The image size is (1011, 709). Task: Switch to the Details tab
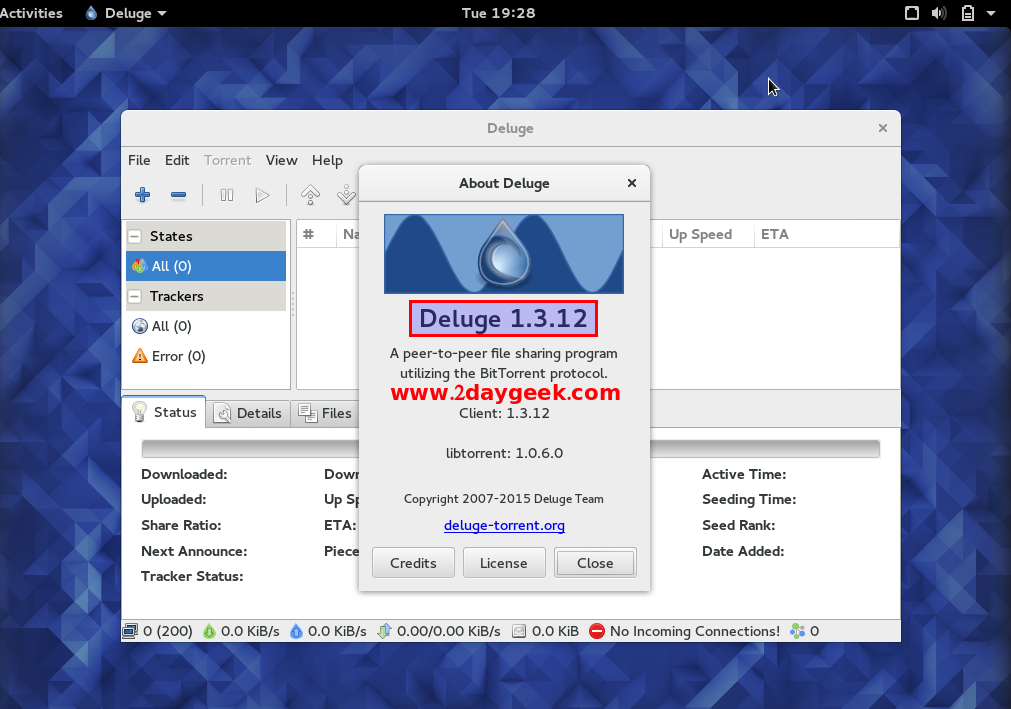248,413
